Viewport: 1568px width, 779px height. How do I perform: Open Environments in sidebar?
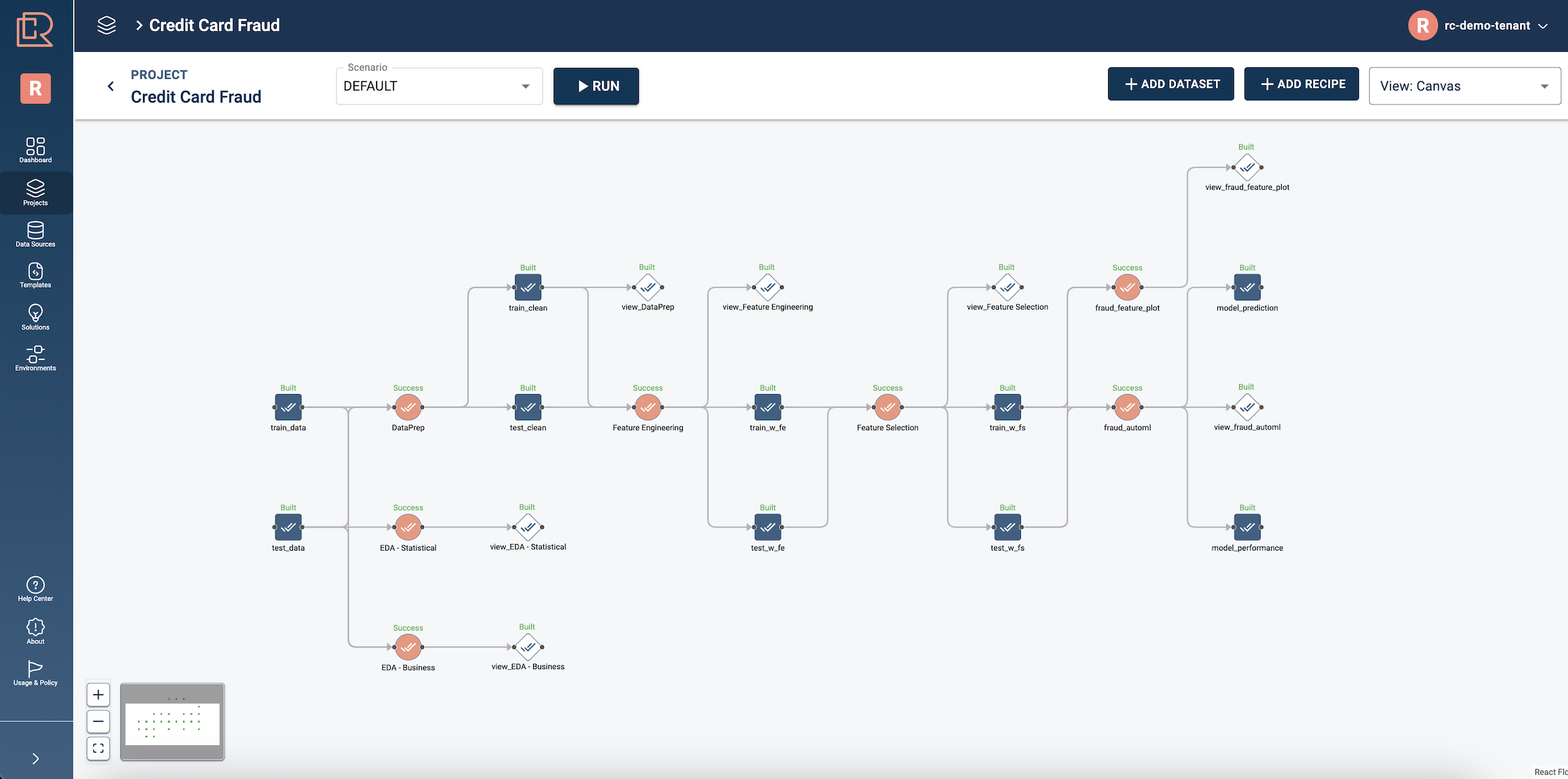[x=35, y=358]
